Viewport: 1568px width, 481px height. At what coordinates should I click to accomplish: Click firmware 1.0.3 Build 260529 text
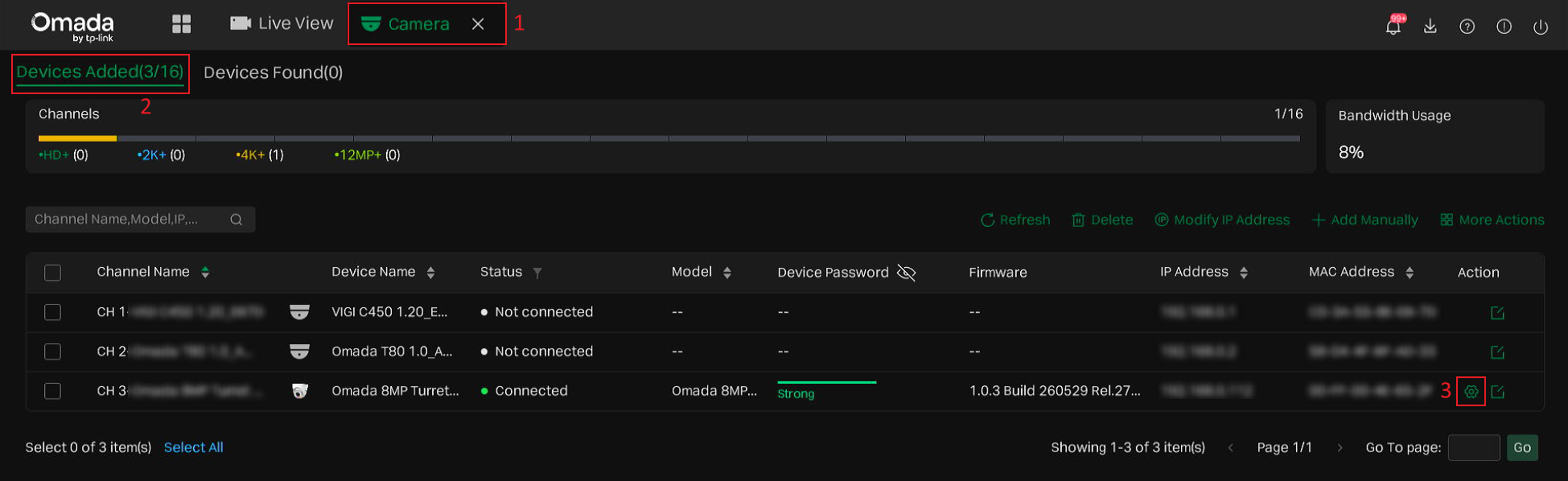pyautogui.click(x=1055, y=391)
